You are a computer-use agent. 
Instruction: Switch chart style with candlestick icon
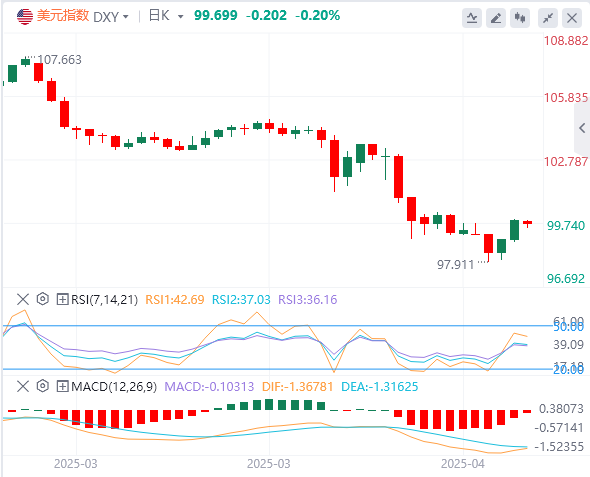[520, 18]
